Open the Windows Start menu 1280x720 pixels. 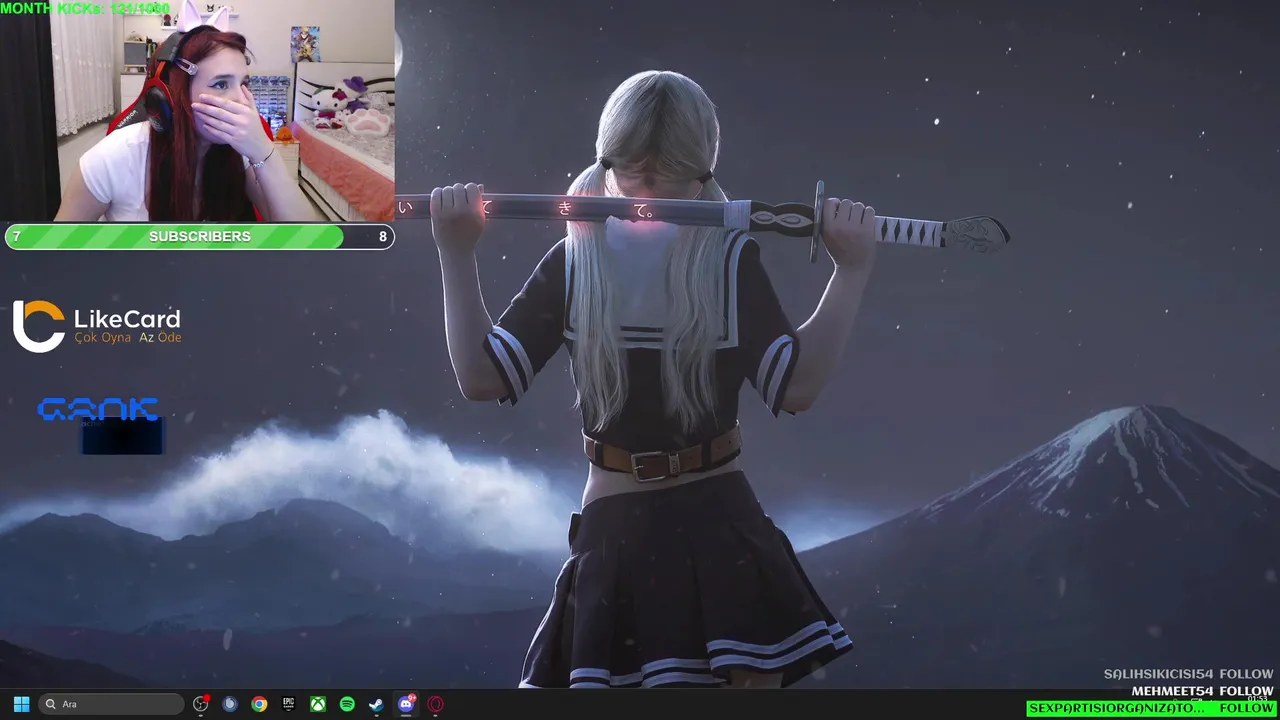coord(21,704)
